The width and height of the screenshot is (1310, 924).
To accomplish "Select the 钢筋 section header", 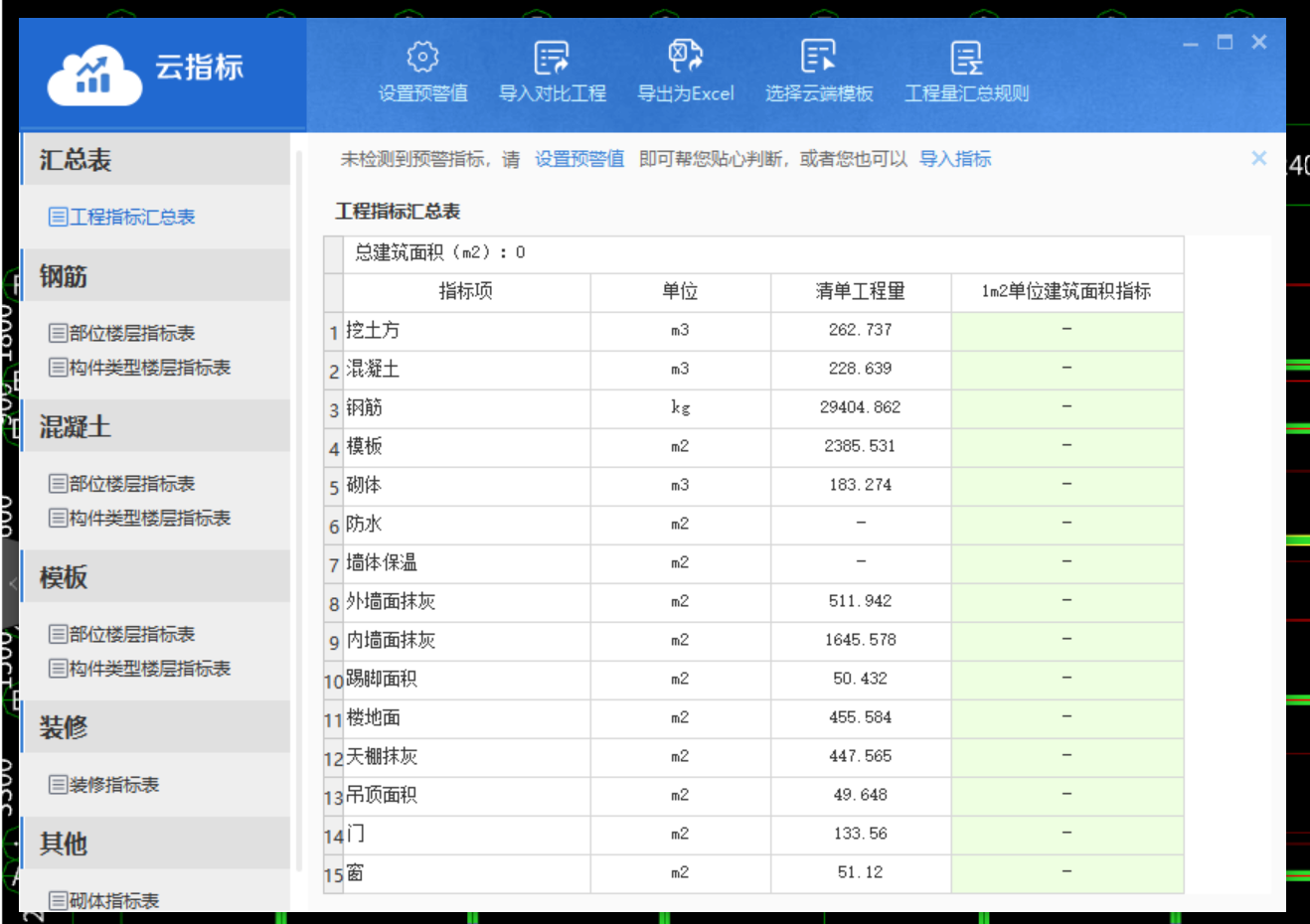I will [x=156, y=275].
